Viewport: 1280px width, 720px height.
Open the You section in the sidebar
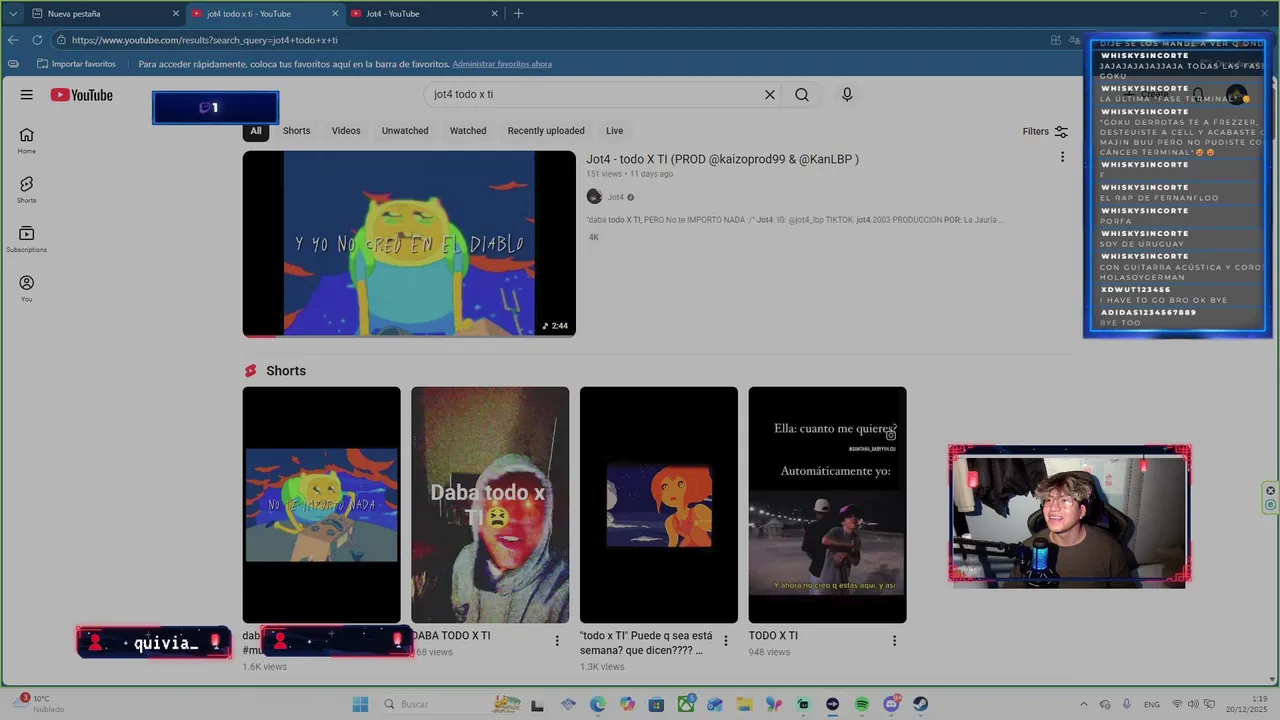click(x=27, y=289)
